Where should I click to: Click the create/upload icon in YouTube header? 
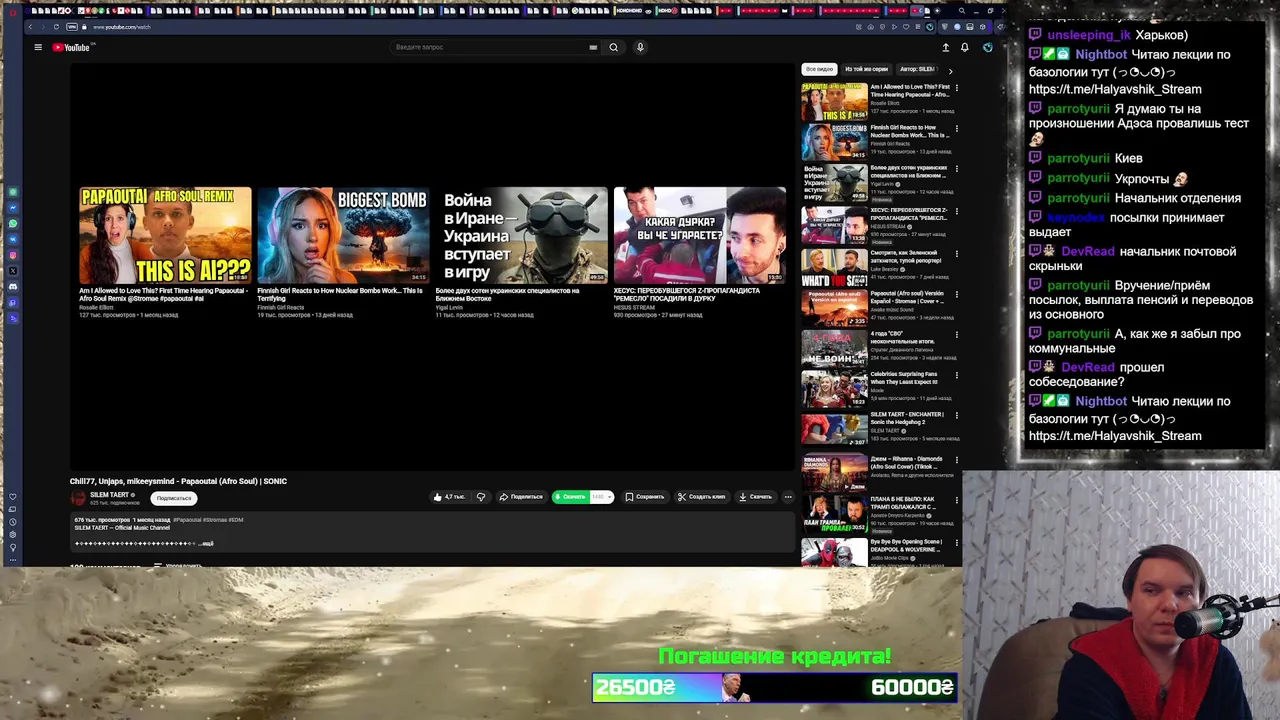(x=945, y=47)
